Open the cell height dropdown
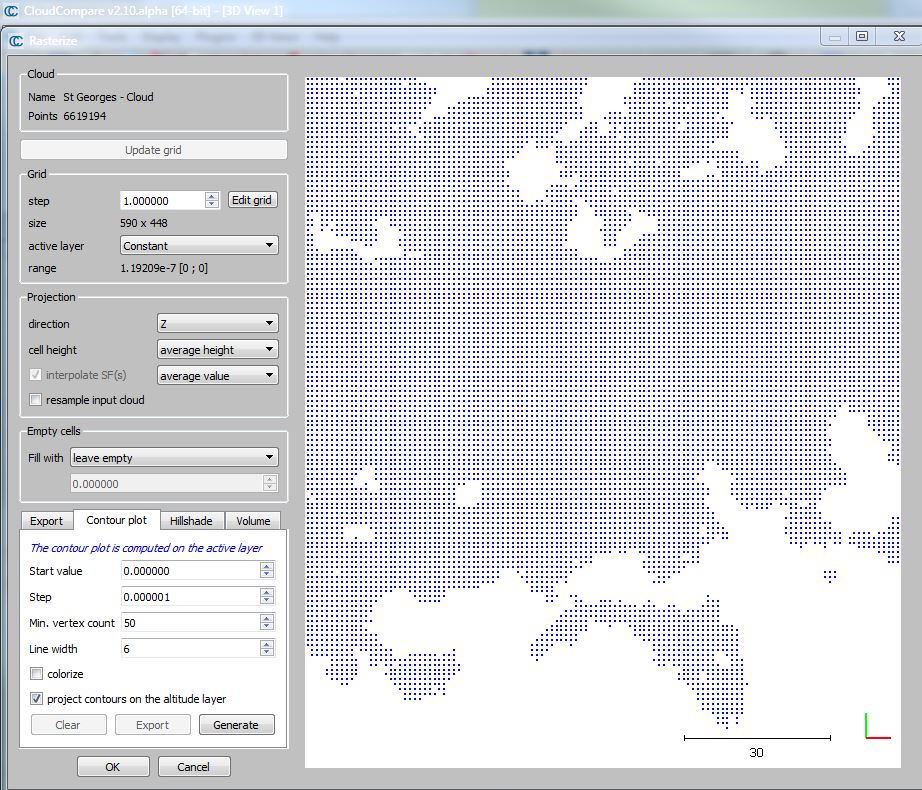Image resolution: width=922 pixels, height=790 pixels. point(217,350)
